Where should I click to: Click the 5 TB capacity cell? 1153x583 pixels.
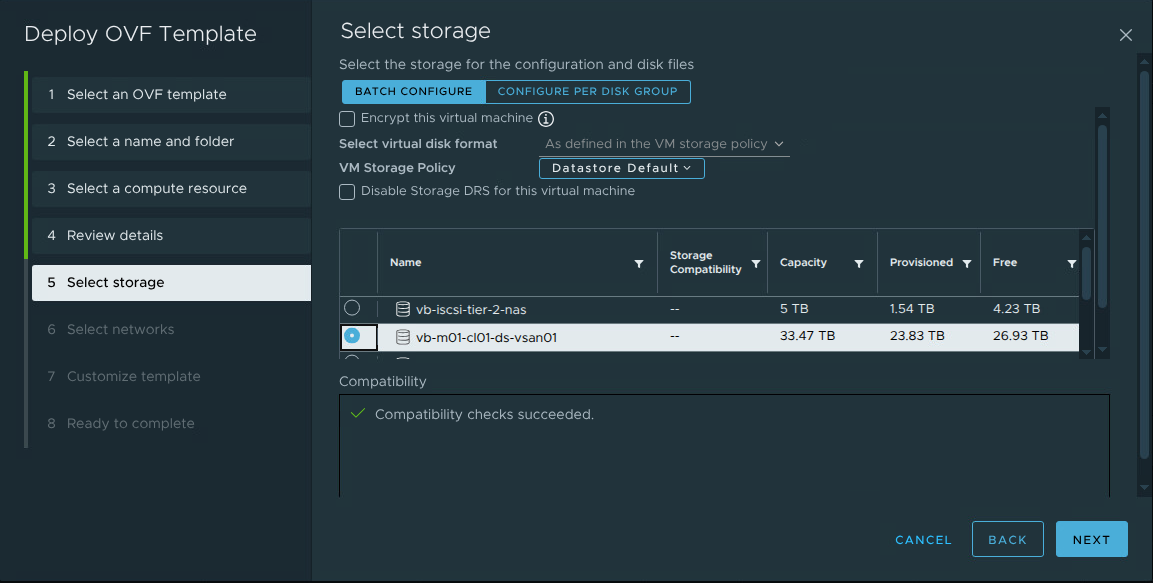pos(794,309)
